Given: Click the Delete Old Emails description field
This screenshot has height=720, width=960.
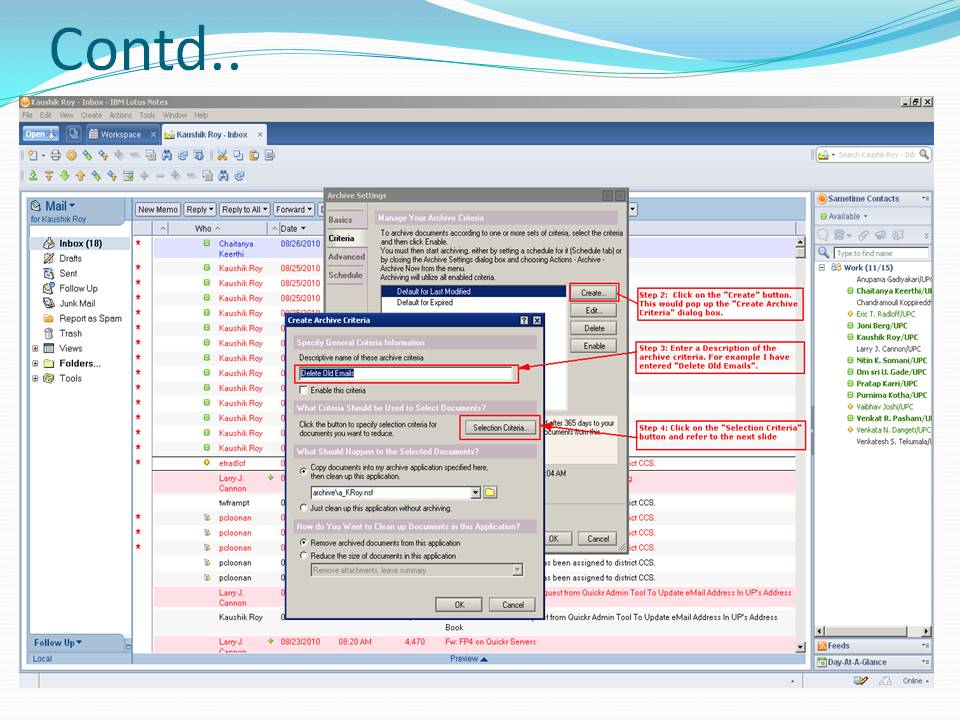Looking at the screenshot, I should coord(407,373).
